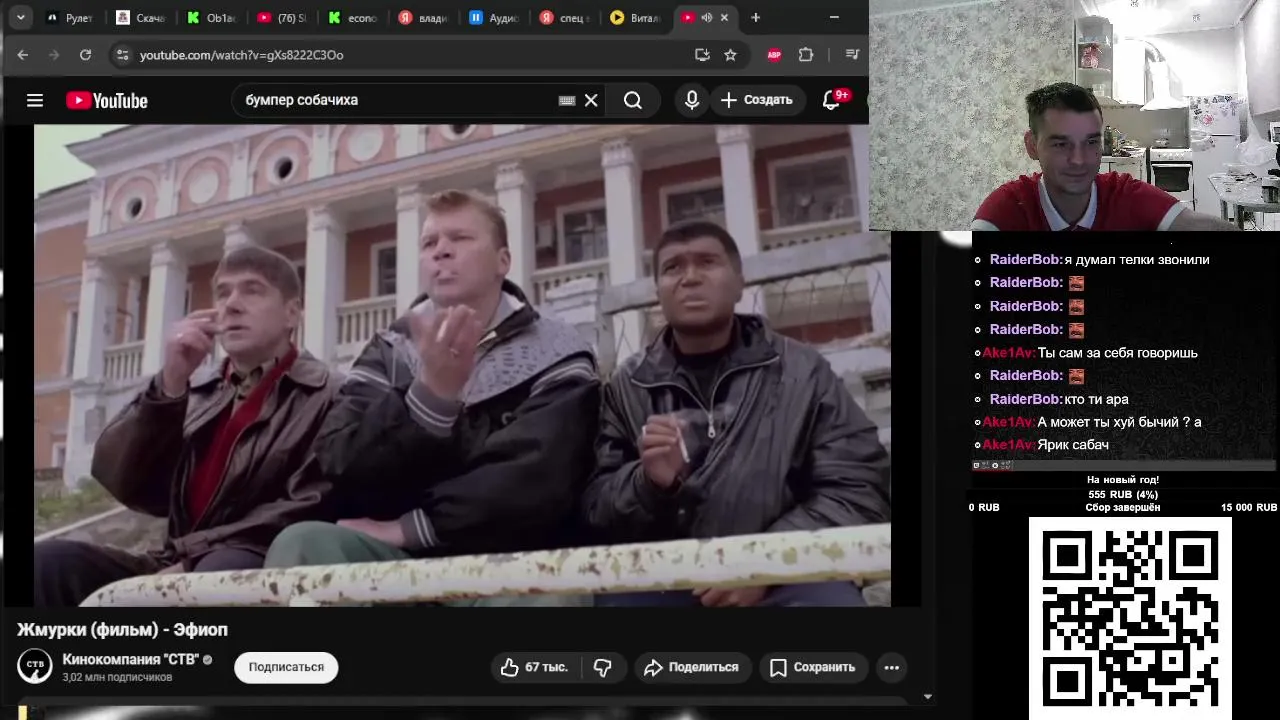The image size is (1280, 720).
Task: Open the ABP adblock extension
Action: click(x=774, y=55)
